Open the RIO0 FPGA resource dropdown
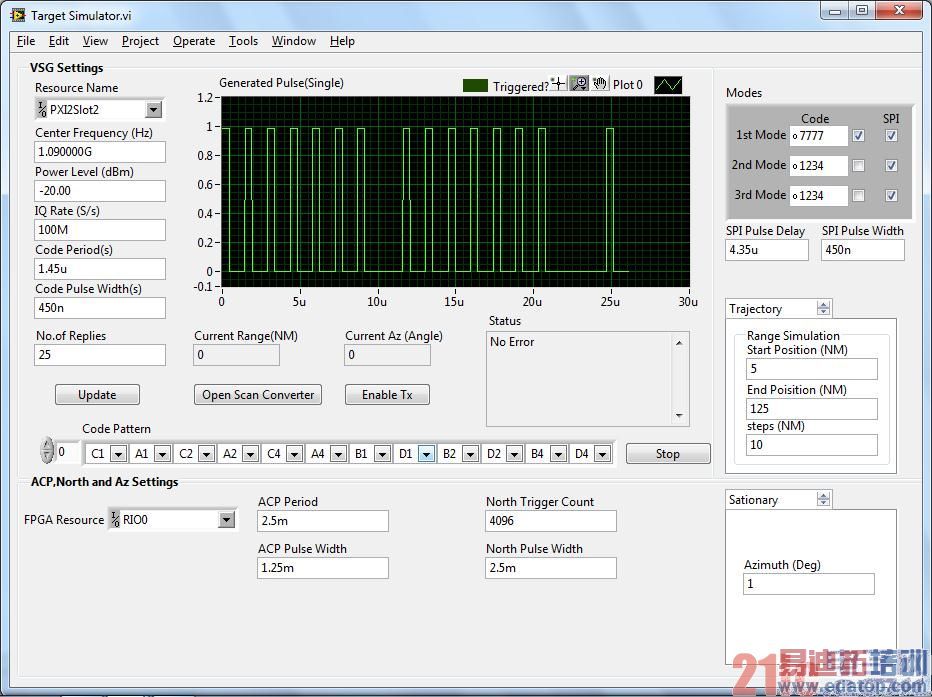 coord(227,520)
